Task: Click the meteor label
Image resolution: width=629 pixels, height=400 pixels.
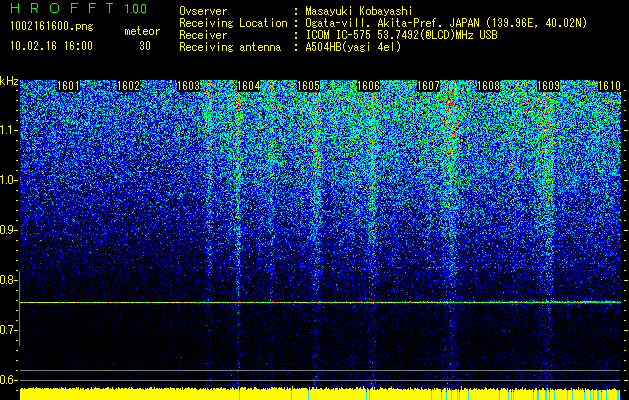Action: point(142,31)
